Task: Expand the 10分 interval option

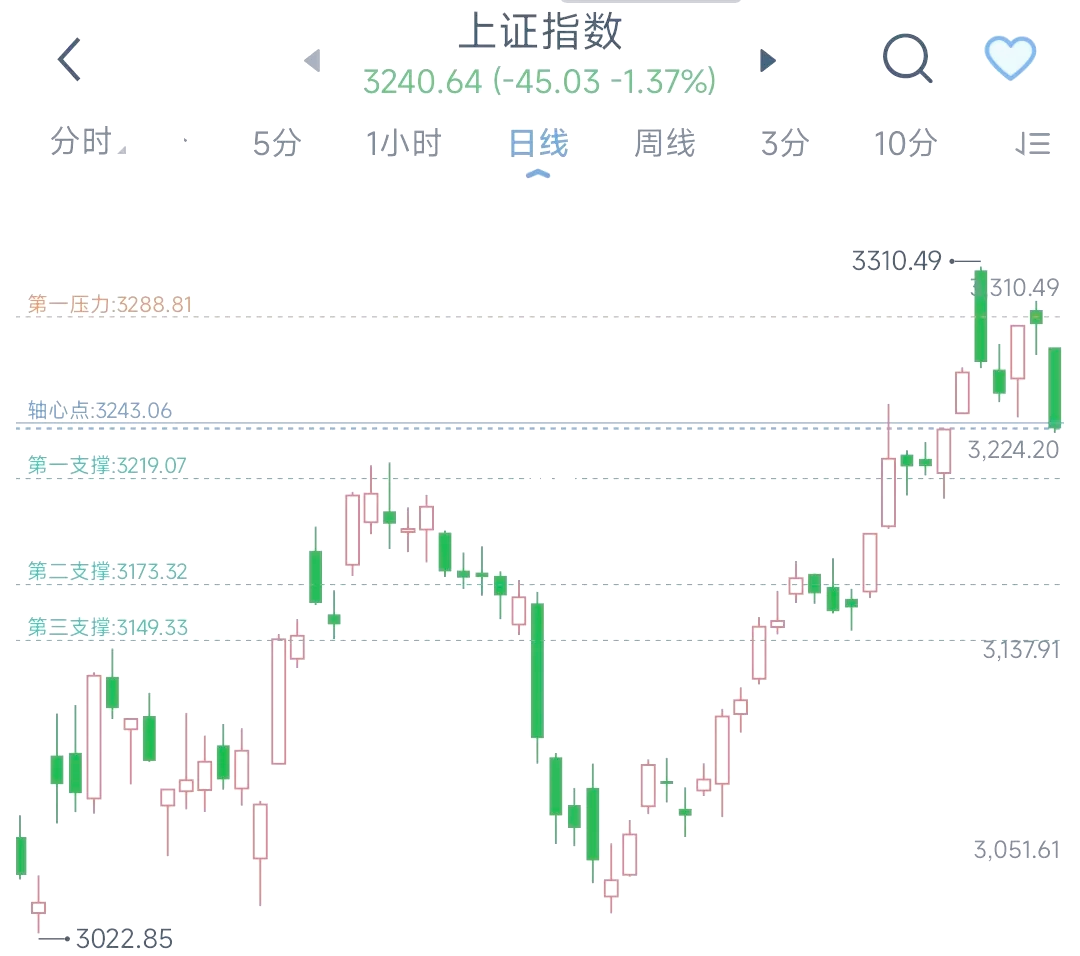Action: 903,143
